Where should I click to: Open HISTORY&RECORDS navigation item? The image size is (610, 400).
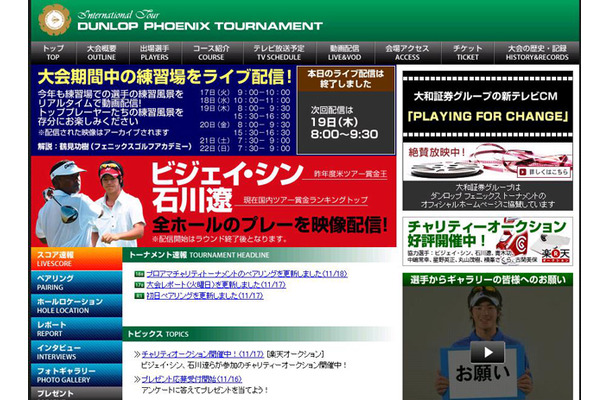coord(537,53)
